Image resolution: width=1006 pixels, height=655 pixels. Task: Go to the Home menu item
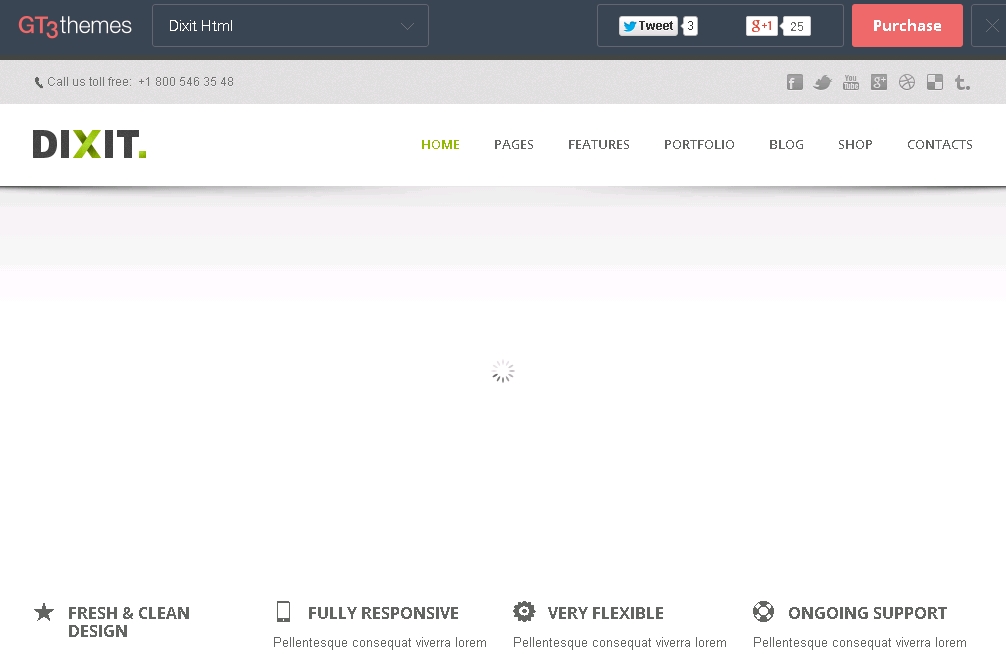[440, 145]
